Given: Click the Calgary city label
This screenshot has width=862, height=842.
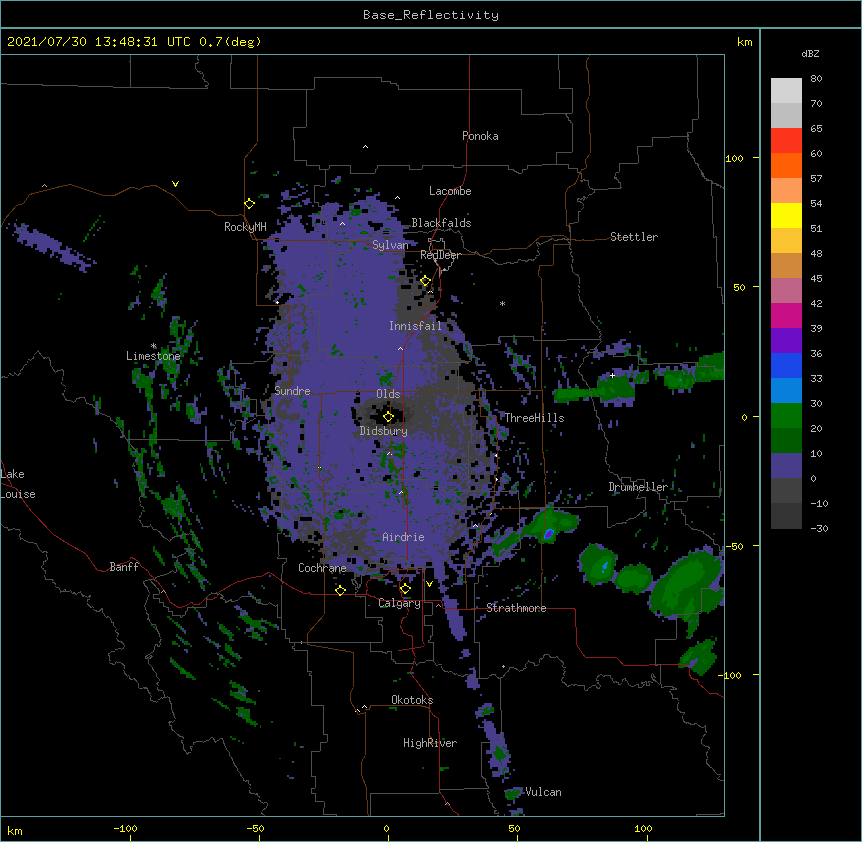Looking at the screenshot, I should 400,603.
